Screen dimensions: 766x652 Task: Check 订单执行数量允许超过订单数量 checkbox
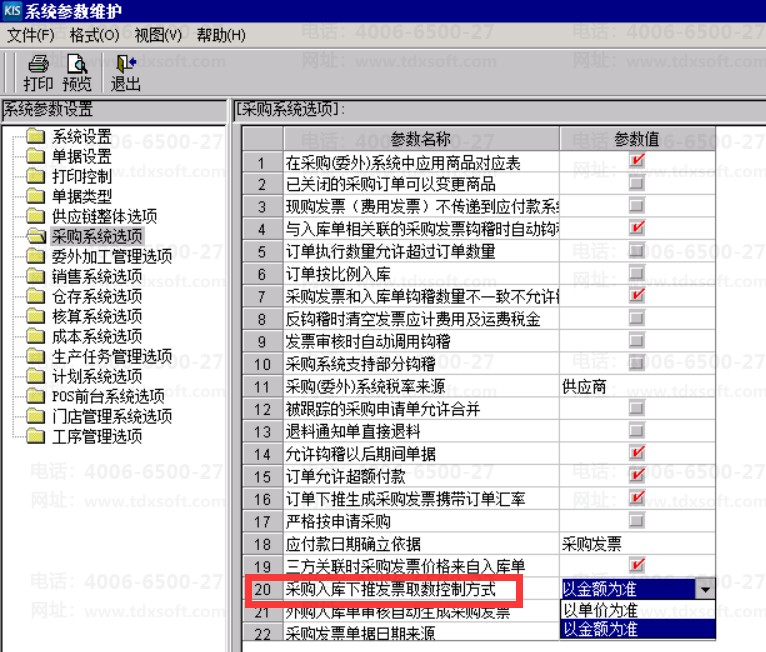[x=637, y=250]
